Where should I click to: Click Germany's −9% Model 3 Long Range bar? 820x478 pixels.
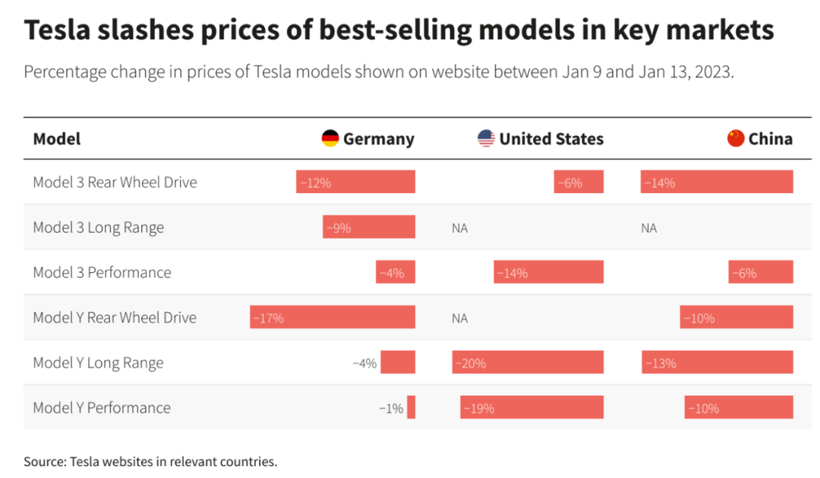(368, 227)
